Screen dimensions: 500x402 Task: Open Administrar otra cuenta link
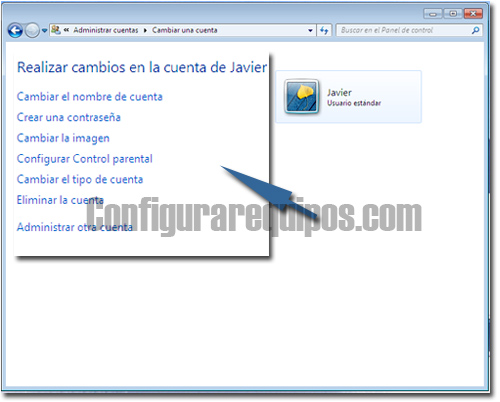75,227
